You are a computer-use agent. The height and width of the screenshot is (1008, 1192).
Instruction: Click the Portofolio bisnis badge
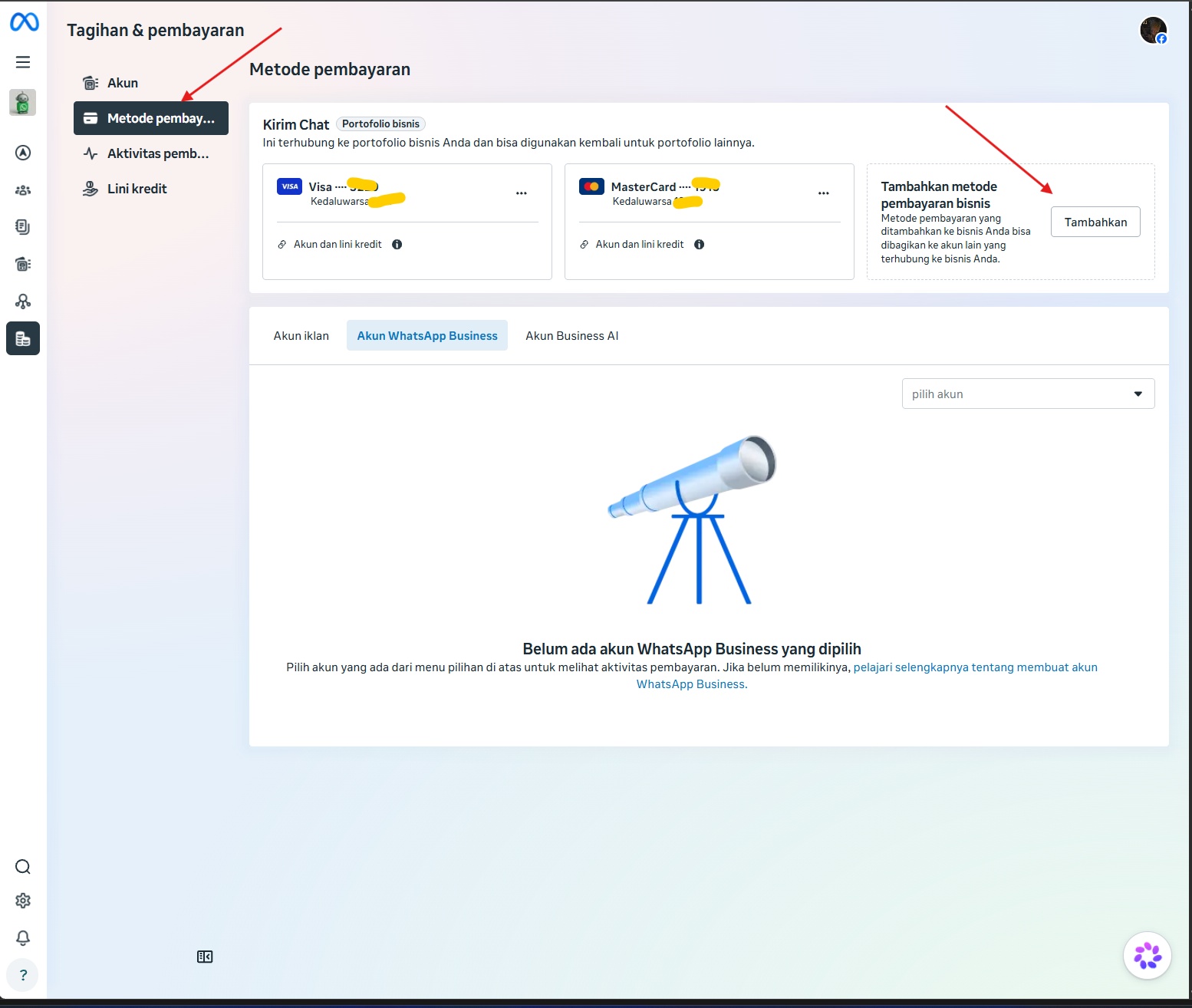point(380,124)
